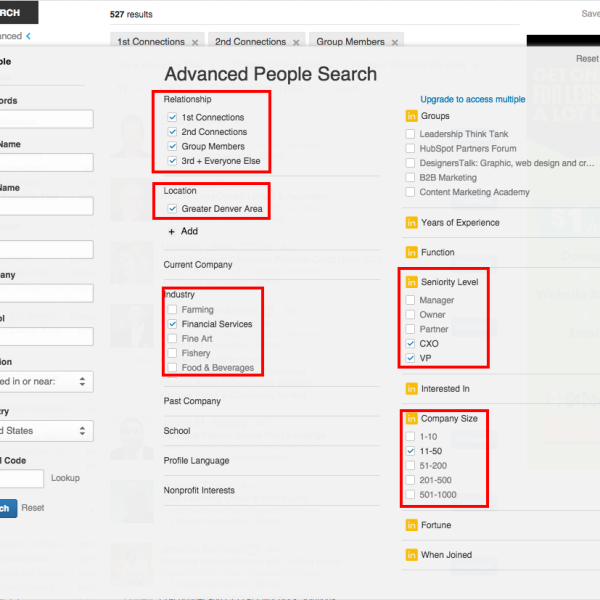This screenshot has width=600, height=600.
Task: Click the blue Search button
Action: tap(8, 509)
